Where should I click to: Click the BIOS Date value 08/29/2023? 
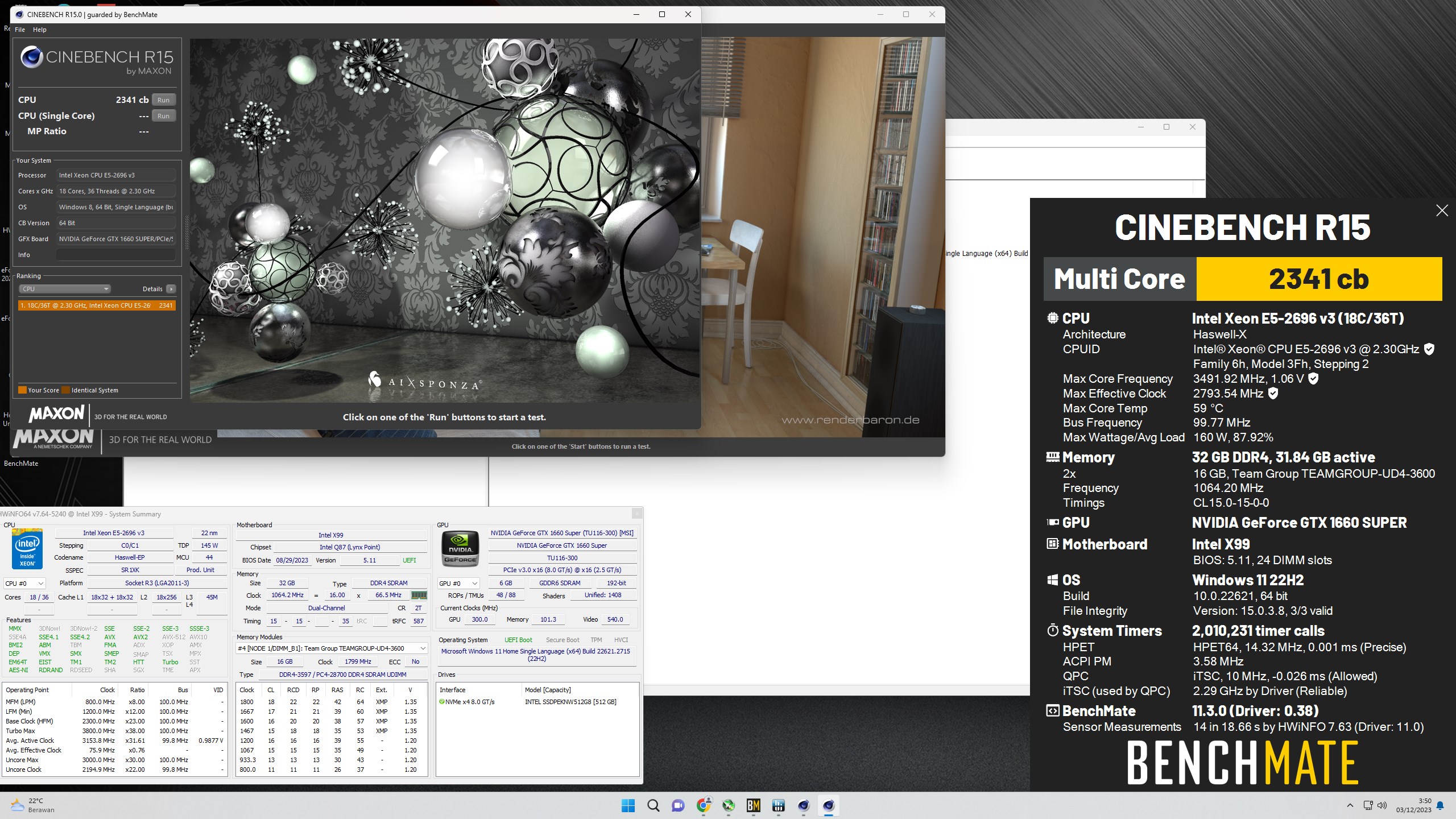tap(292, 560)
